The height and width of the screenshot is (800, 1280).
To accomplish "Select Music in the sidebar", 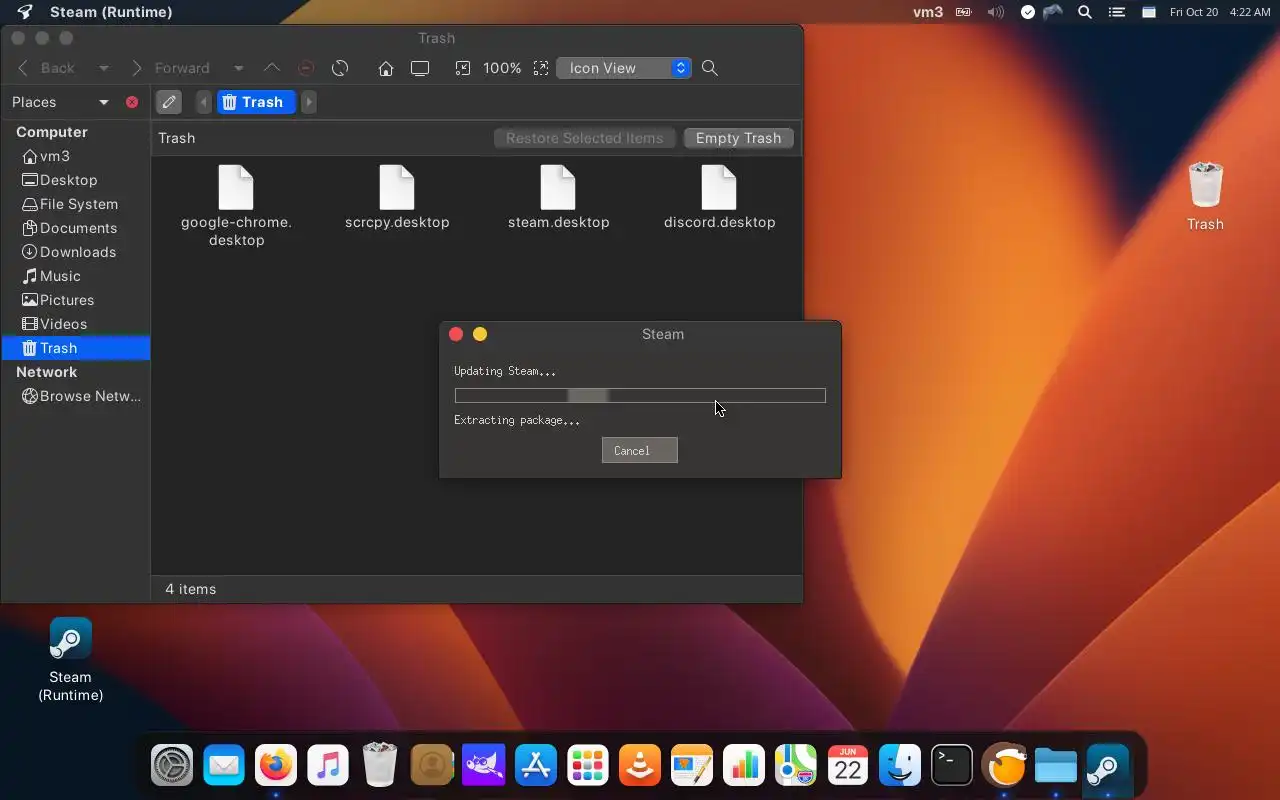I will (75, 276).
